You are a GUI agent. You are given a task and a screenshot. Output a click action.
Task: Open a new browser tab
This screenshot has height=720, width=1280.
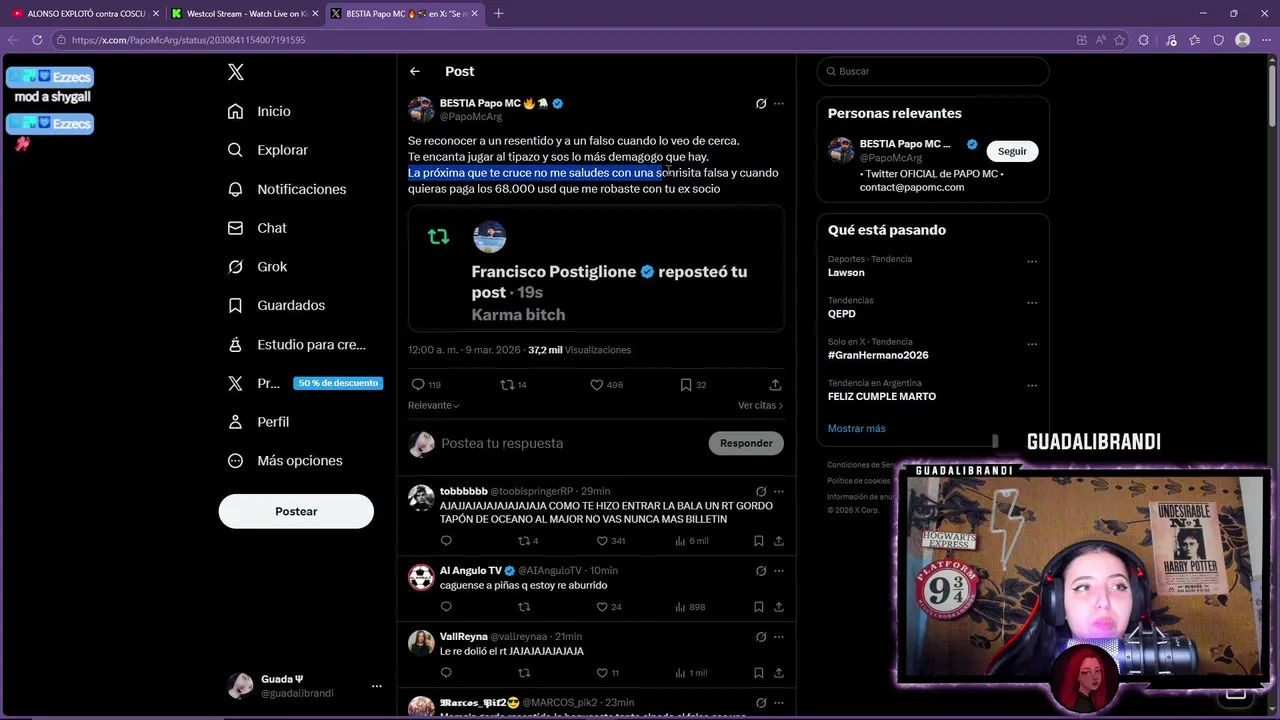[x=498, y=14]
